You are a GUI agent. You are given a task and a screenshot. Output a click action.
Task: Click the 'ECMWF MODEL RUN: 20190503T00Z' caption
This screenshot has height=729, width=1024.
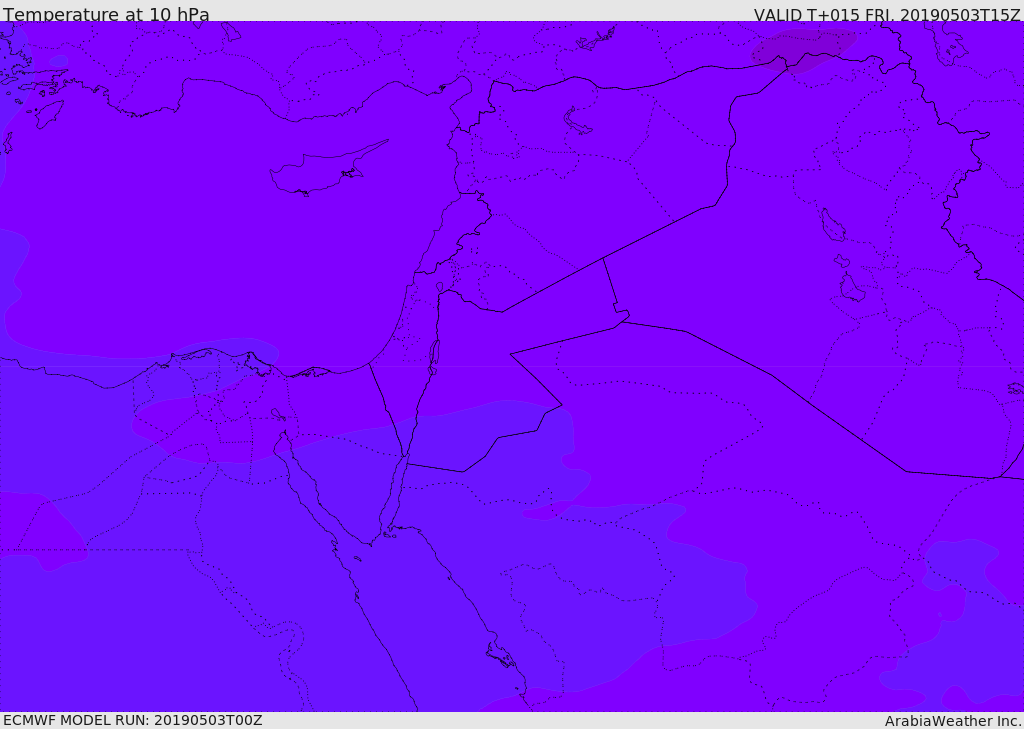pos(133,720)
